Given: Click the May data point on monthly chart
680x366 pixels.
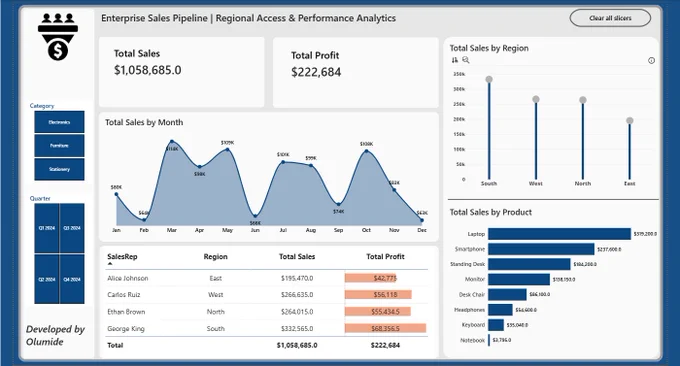Looking at the screenshot, I should (x=227, y=149).
